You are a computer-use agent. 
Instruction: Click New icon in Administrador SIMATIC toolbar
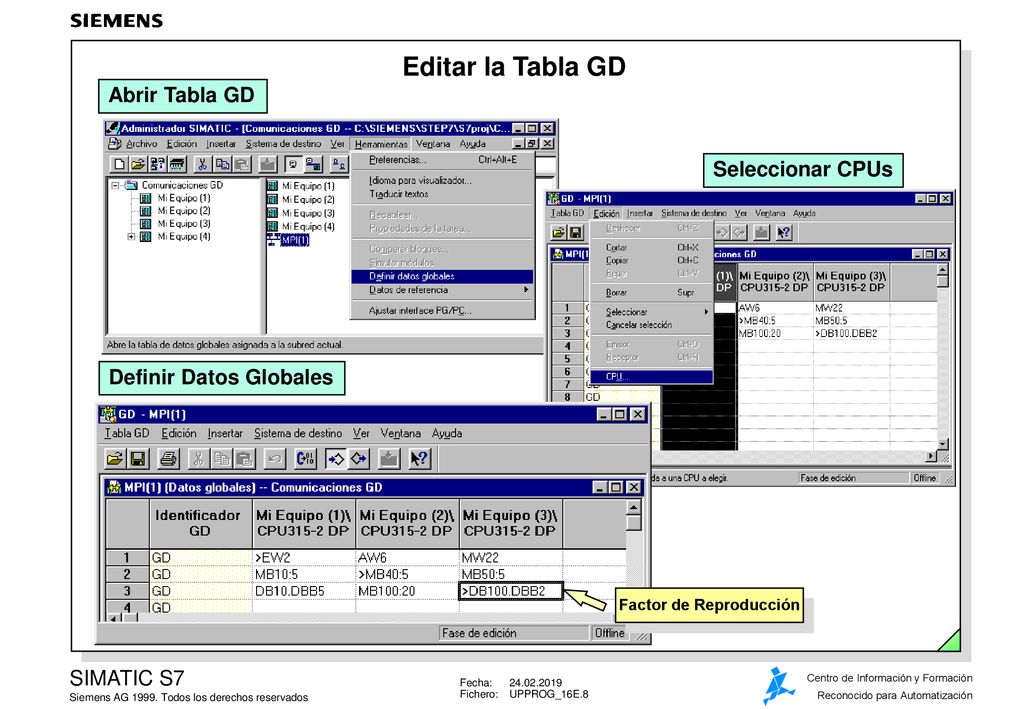(120, 165)
